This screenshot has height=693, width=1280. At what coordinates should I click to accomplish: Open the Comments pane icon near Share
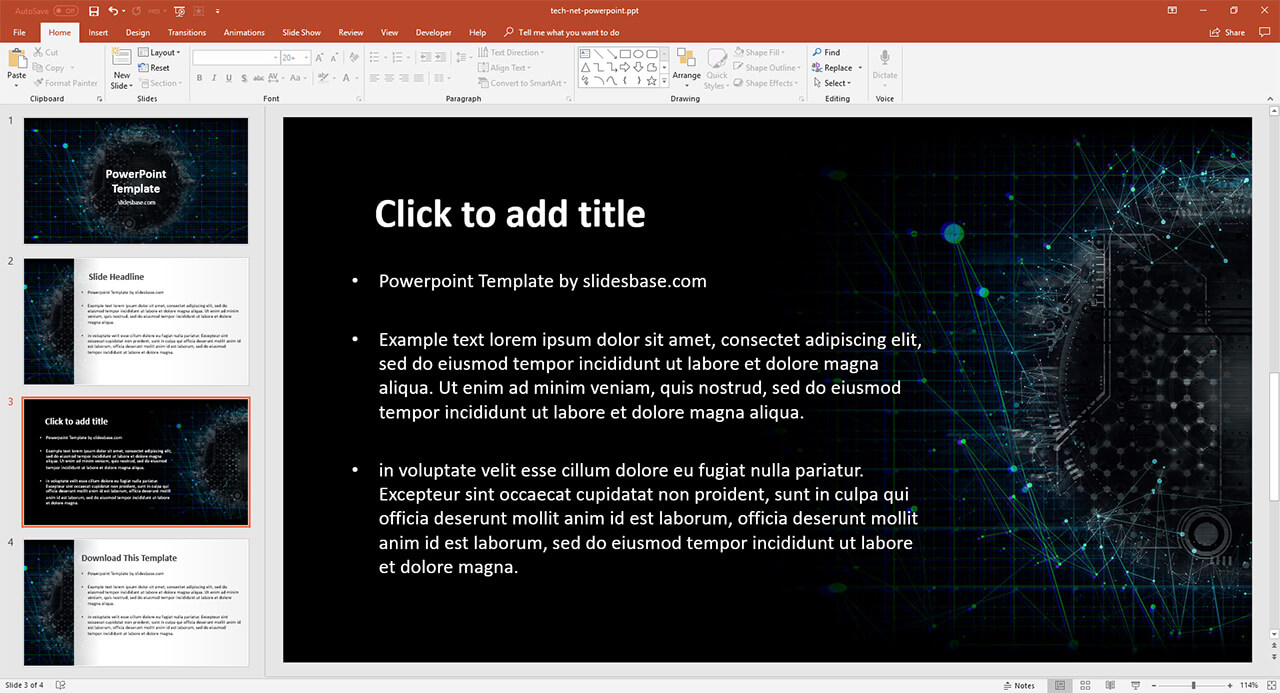1264,32
